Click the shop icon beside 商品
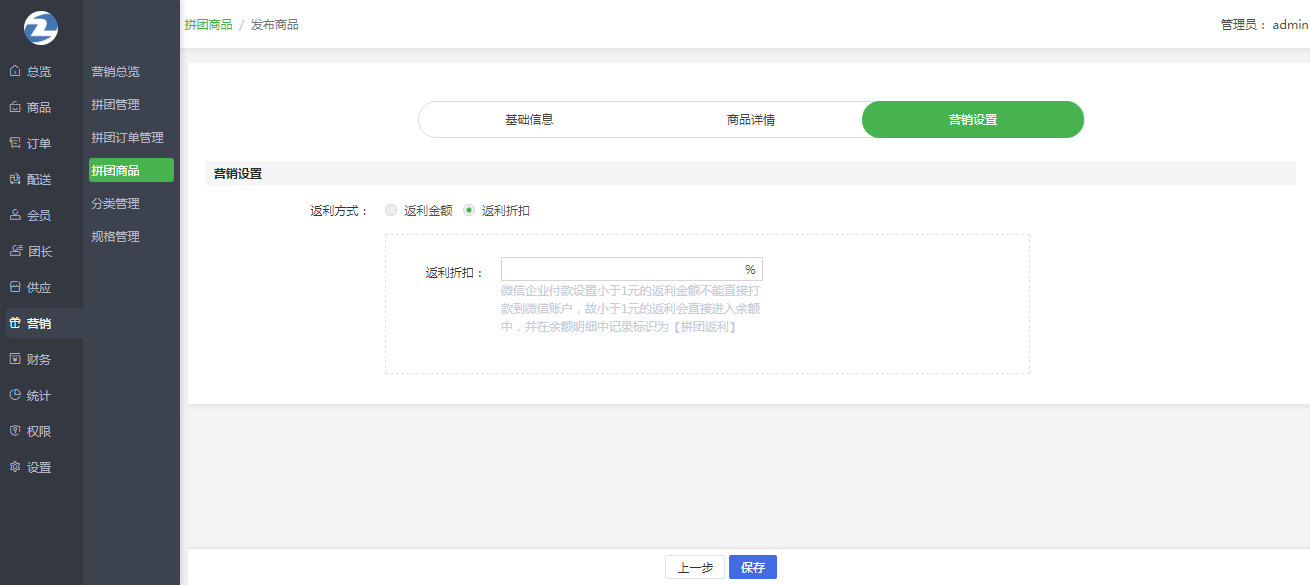Screen dimensions: 1310x585 coord(14,107)
